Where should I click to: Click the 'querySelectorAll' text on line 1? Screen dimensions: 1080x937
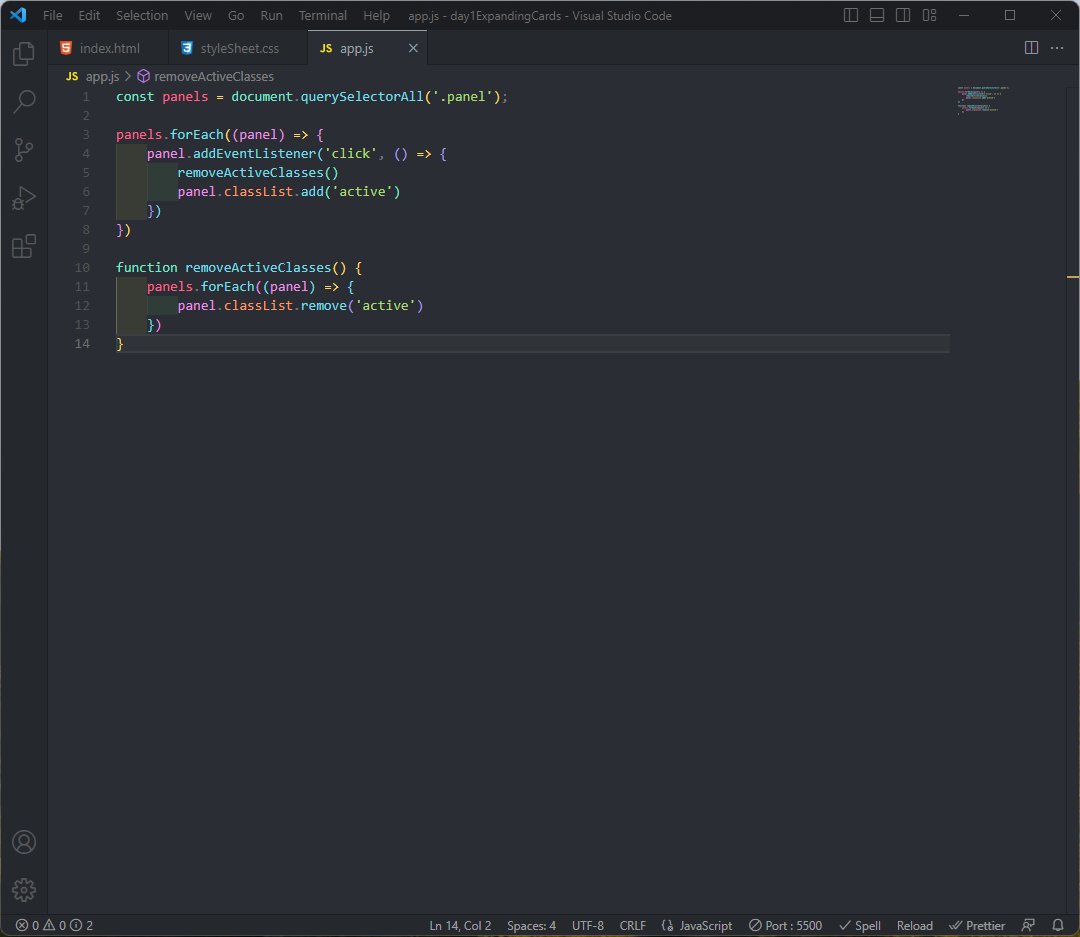(x=362, y=96)
